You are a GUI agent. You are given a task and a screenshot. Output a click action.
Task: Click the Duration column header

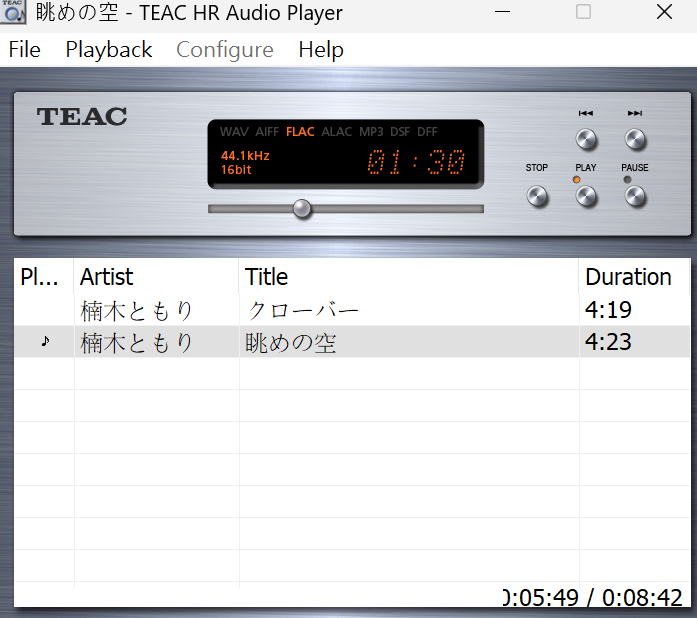[634, 277]
